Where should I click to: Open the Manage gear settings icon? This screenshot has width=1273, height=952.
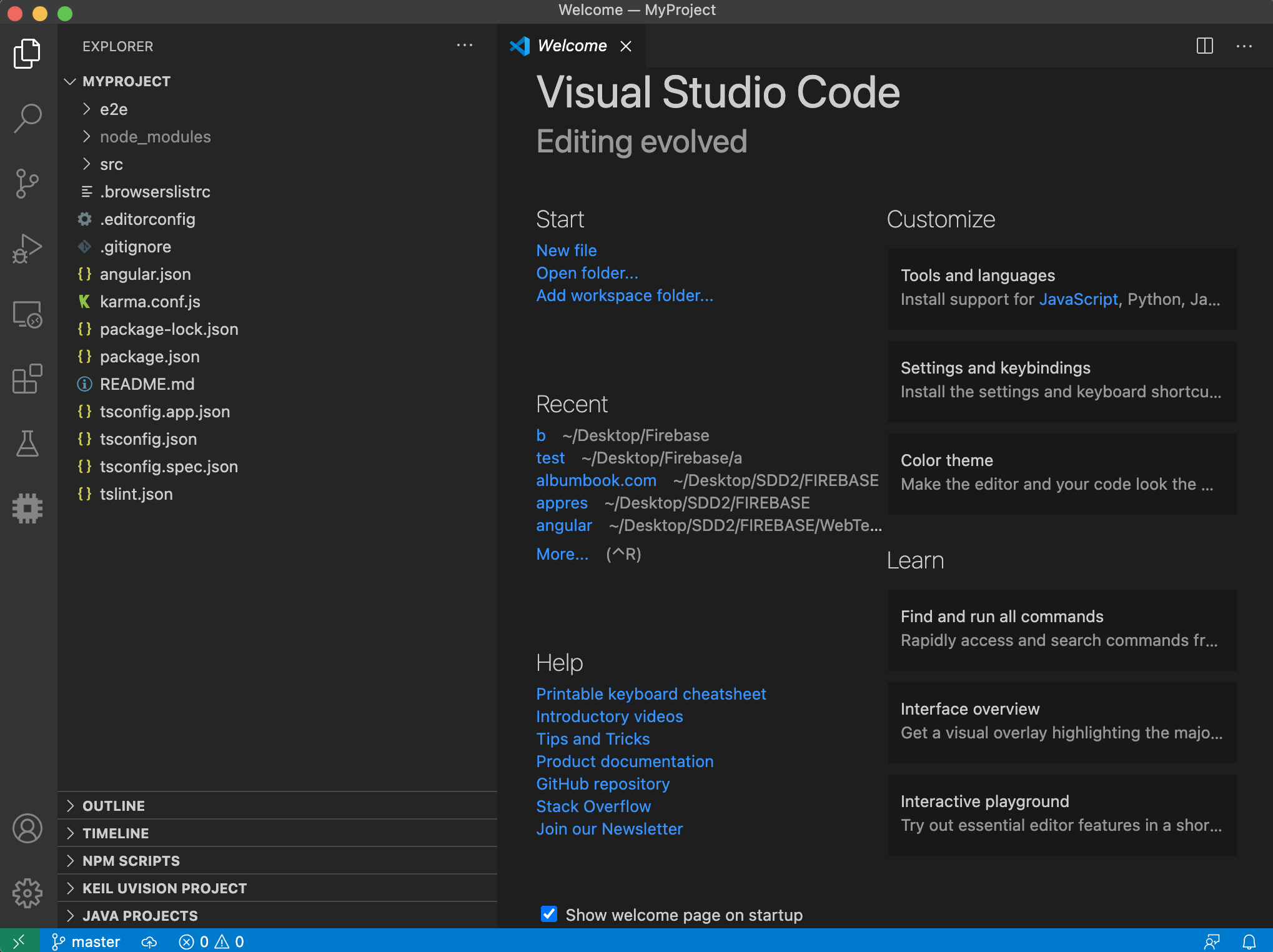click(27, 893)
